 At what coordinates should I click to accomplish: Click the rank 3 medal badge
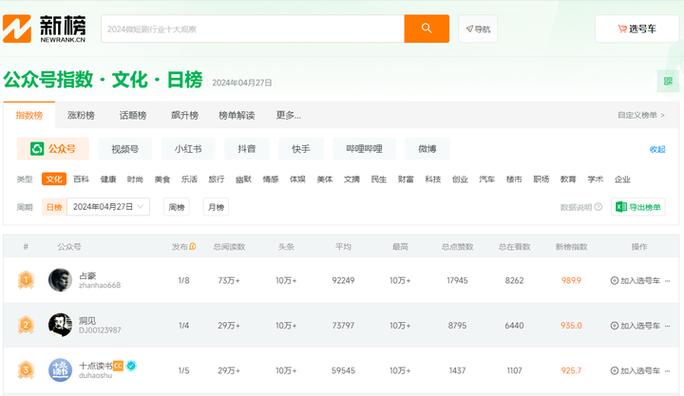(x=26, y=370)
